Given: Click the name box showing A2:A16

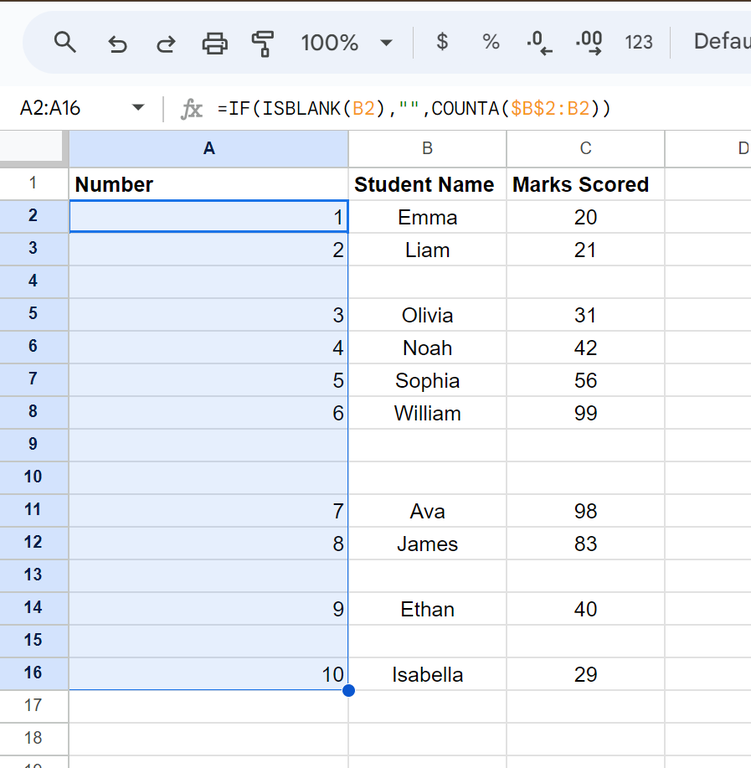Looking at the screenshot, I should pyautogui.click(x=60, y=109).
